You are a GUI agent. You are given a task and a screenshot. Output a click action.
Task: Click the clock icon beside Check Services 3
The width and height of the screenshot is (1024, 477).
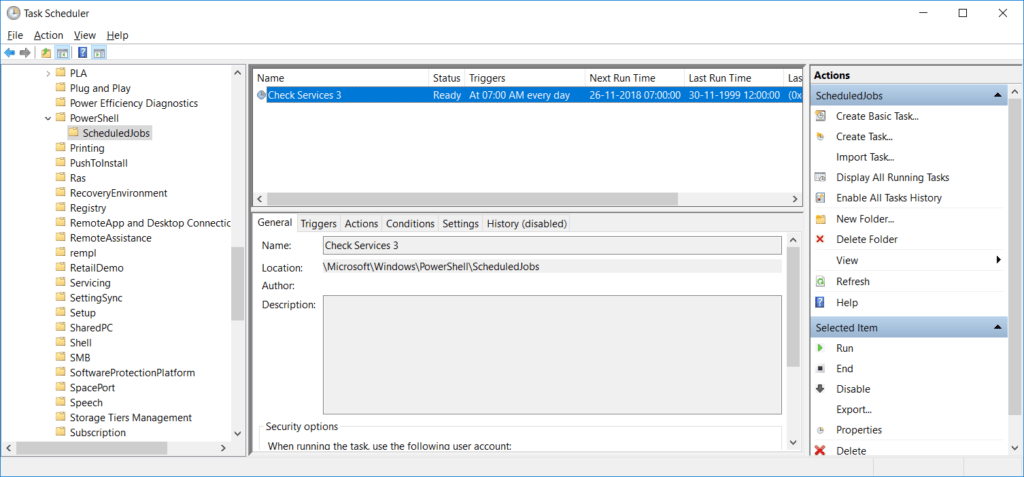pyautogui.click(x=261, y=95)
